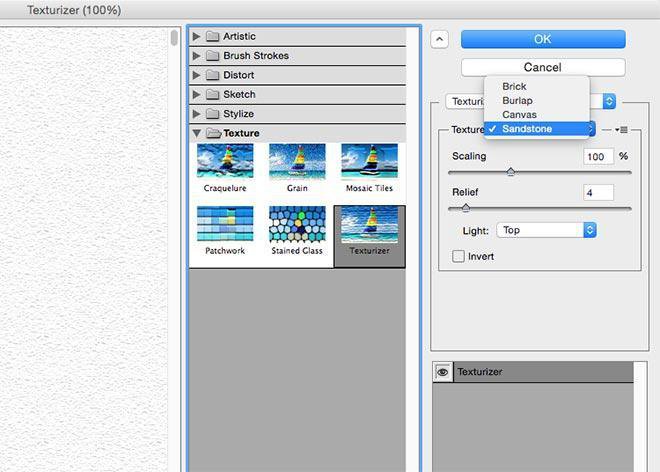Select the Craquelure filter thumbnail

224,162
